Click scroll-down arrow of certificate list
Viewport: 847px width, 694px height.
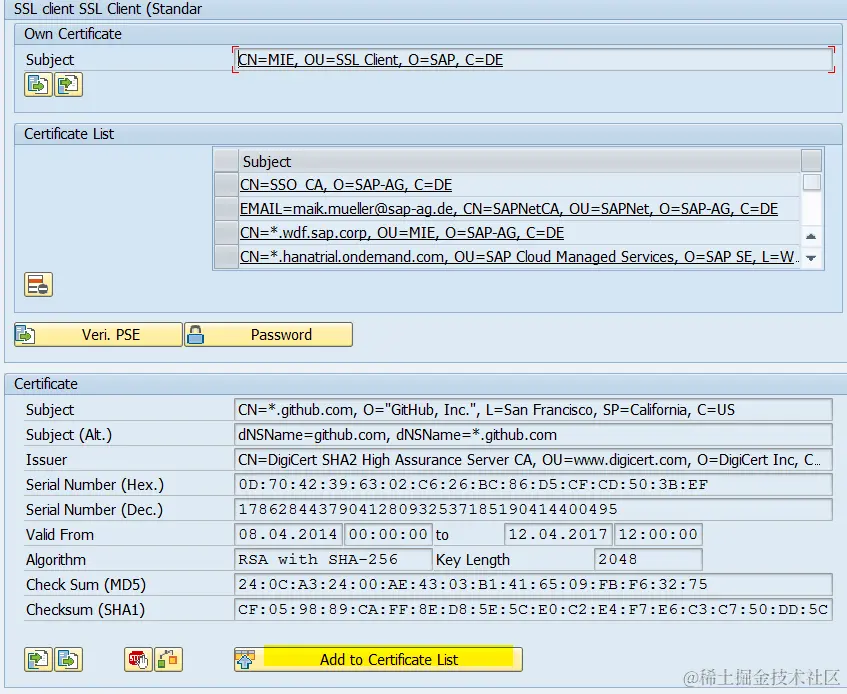811,258
